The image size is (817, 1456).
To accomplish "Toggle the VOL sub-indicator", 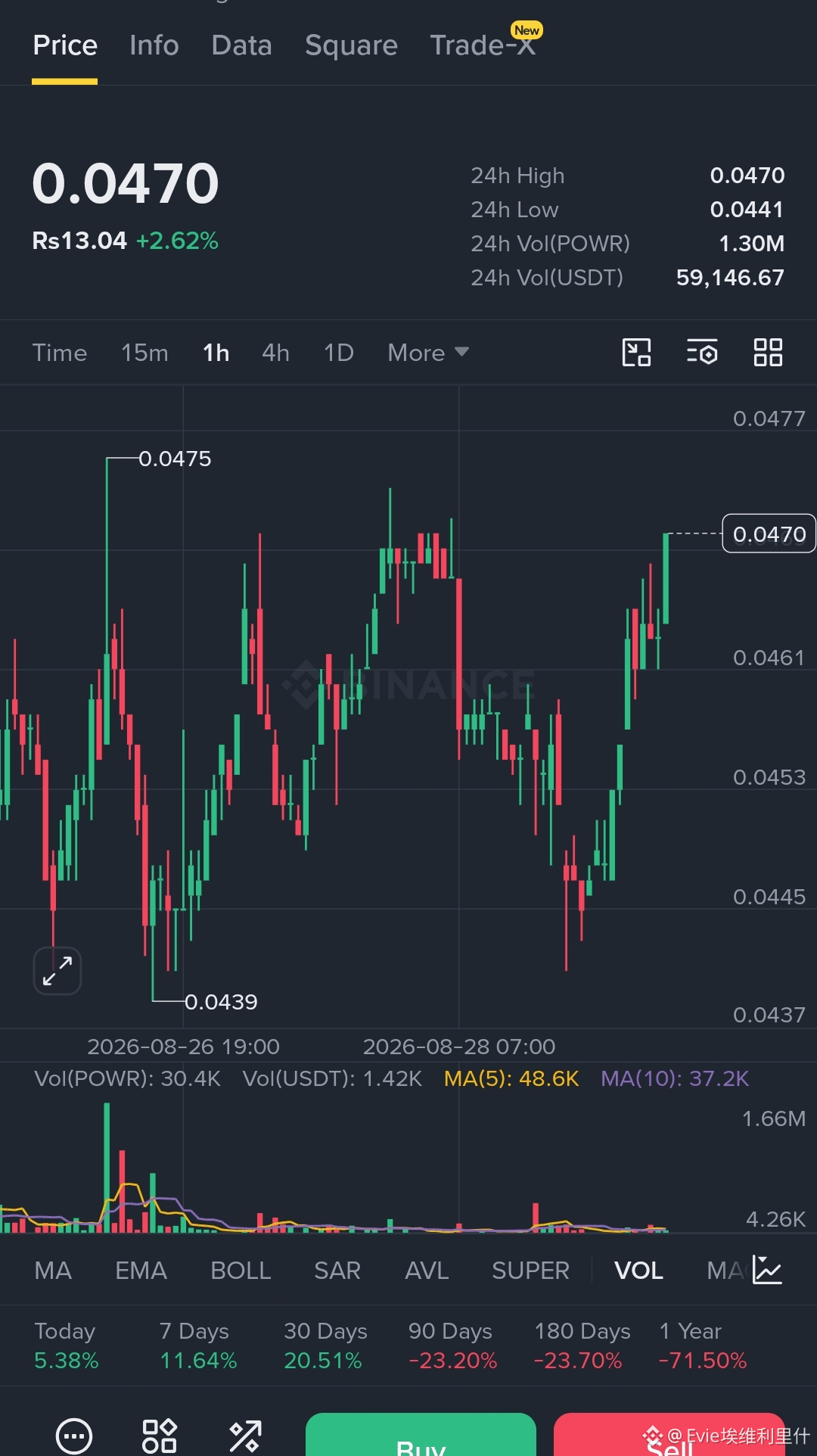I will (638, 1271).
